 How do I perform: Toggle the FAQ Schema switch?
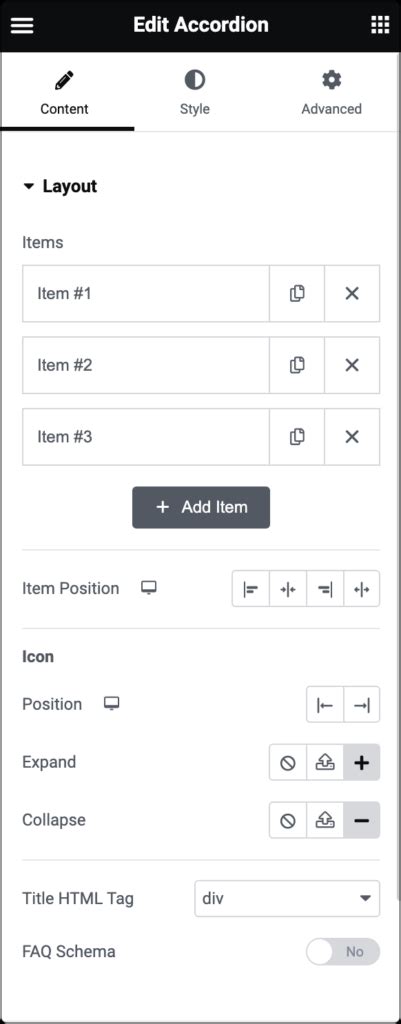(x=343, y=952)
